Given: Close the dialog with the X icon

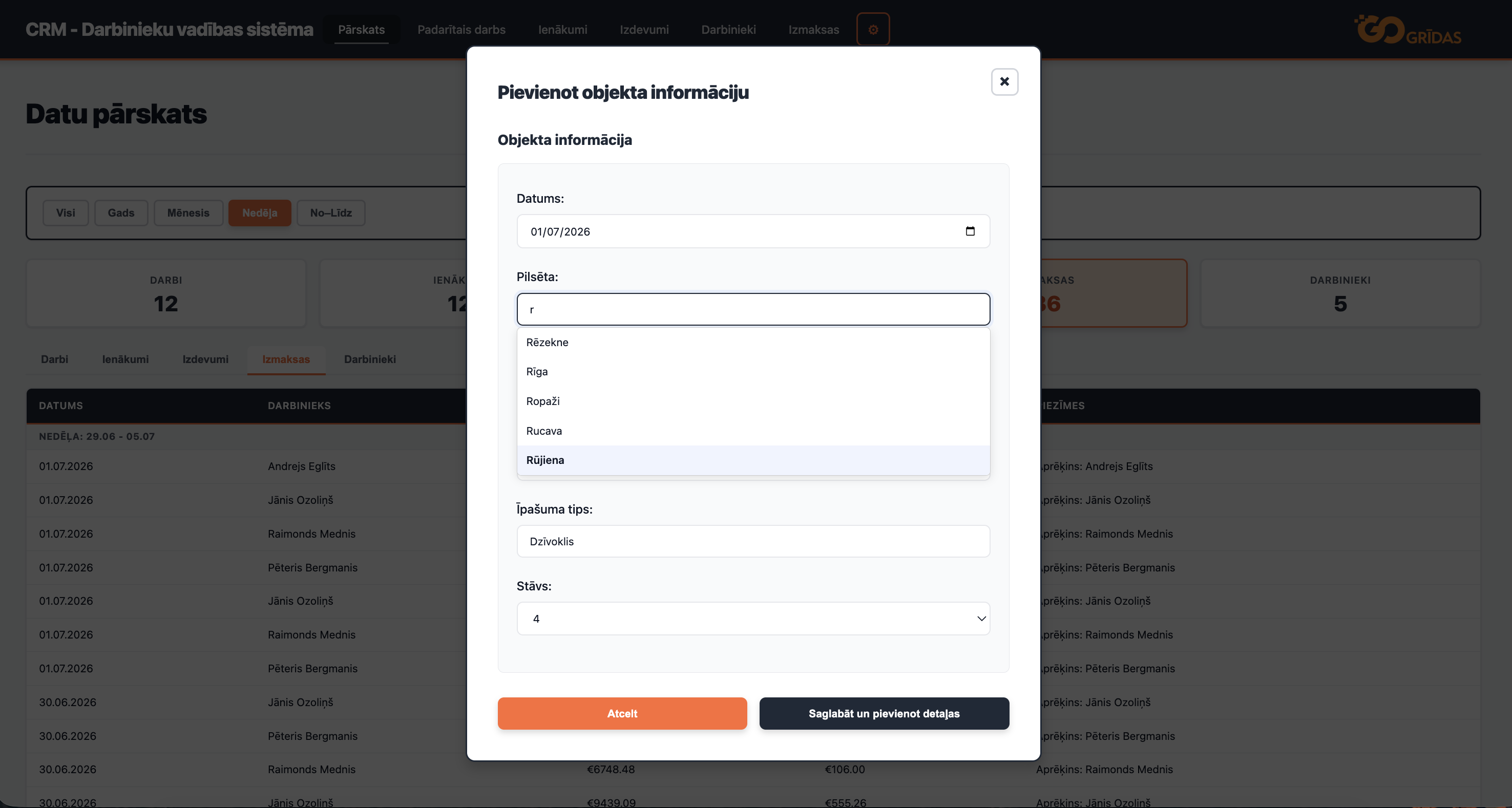Looking at the screenshot, I should [1004, 81].
